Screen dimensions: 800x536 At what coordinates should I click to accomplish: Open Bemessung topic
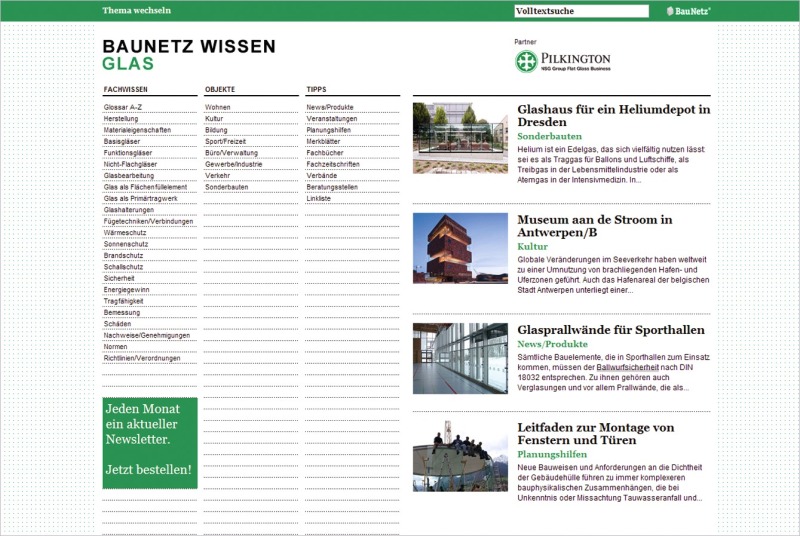[x=121, y=313]
